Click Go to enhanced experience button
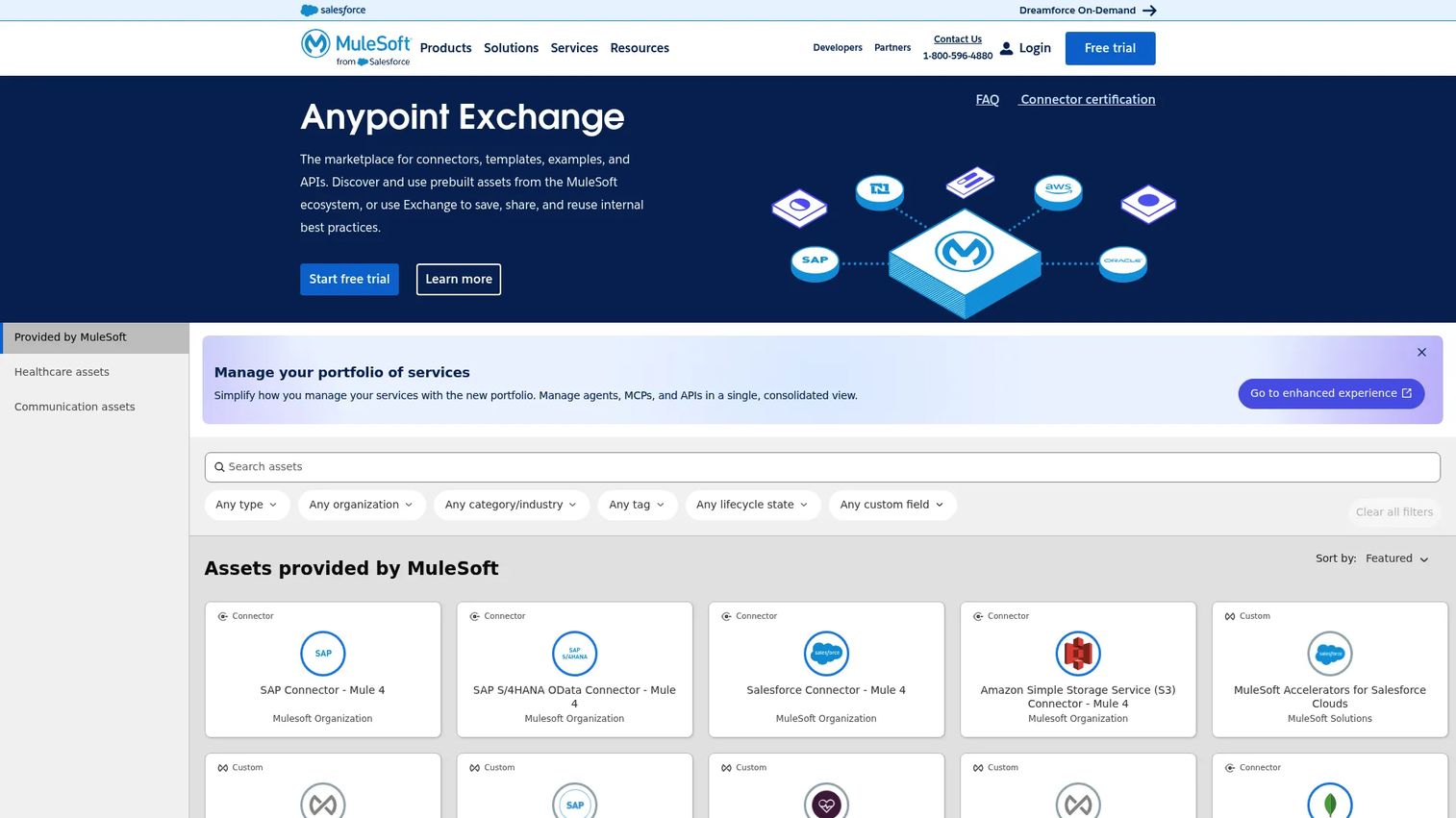The image size is (1456, 818). click(1331, 393)
